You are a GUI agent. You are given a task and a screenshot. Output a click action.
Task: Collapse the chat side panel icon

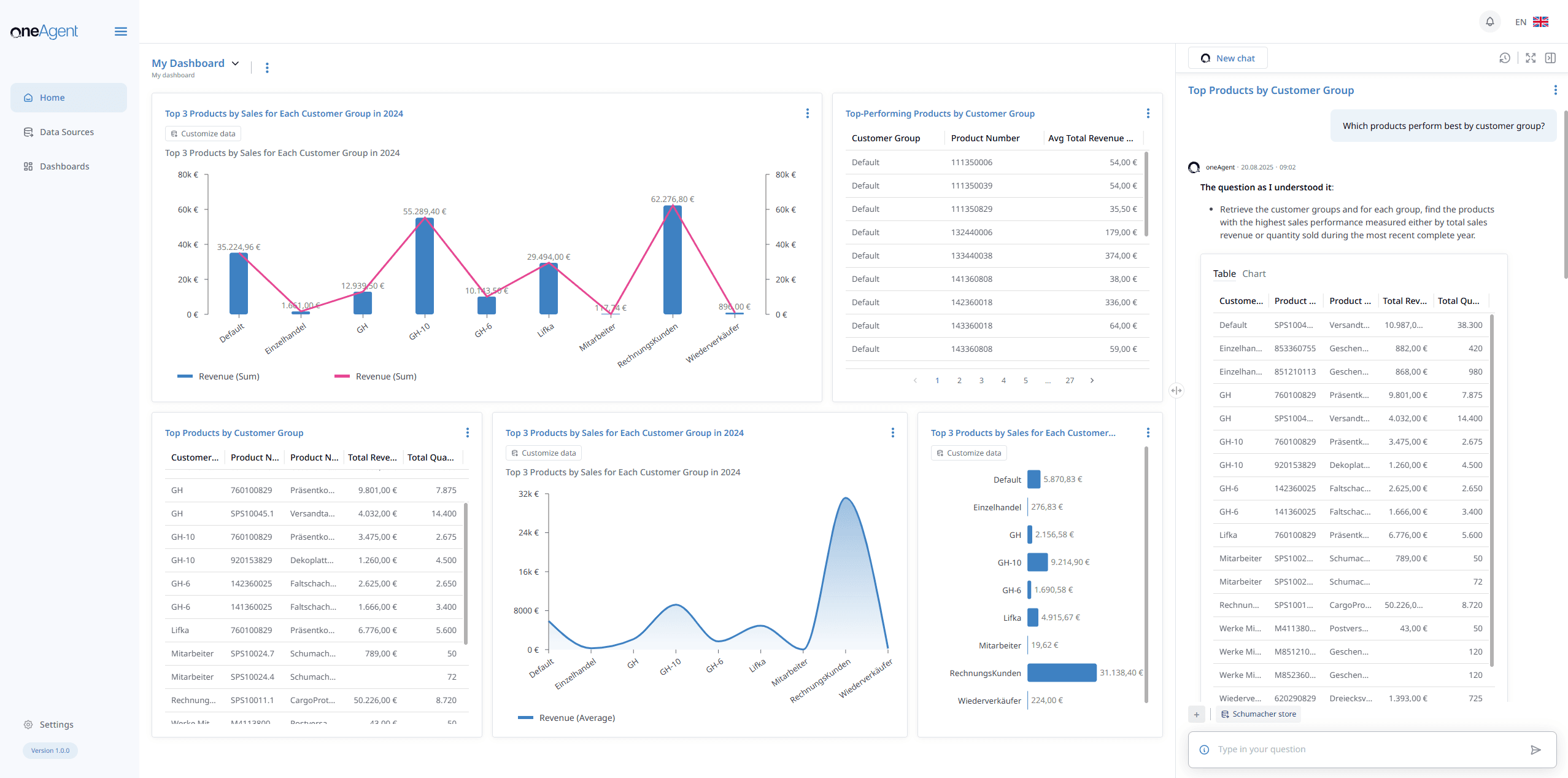(1550, 58)
